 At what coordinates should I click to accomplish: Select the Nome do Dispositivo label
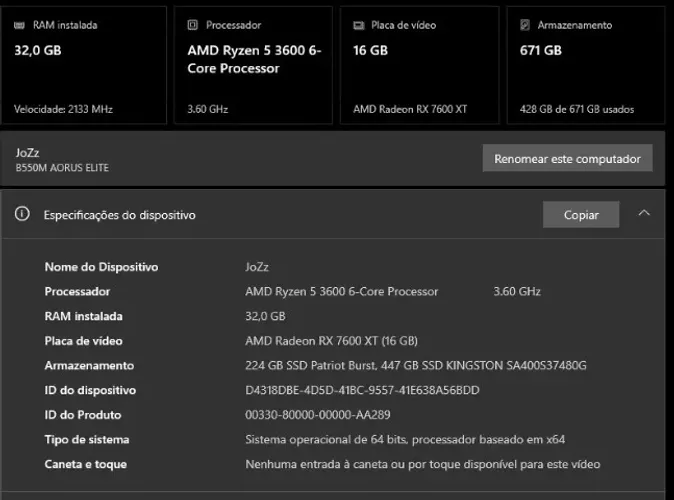pyautogui.click(x=101, y=267)
